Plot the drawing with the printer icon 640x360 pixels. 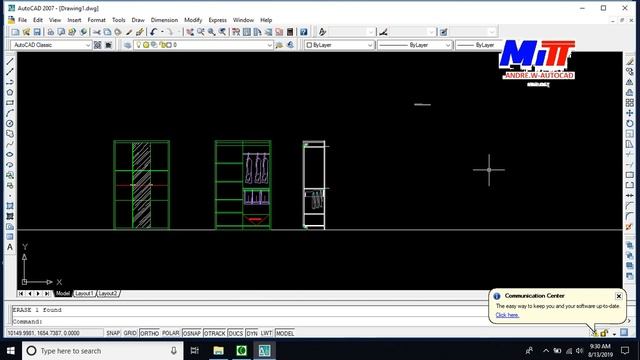point(51,32)
